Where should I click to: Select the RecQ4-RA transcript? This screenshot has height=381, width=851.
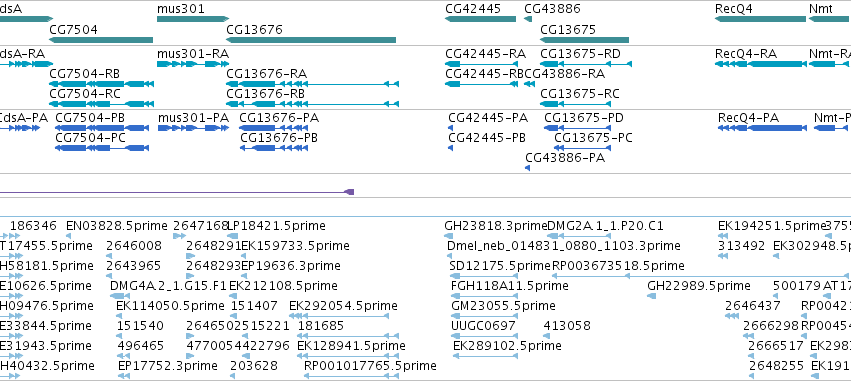[x=760, y=64]
